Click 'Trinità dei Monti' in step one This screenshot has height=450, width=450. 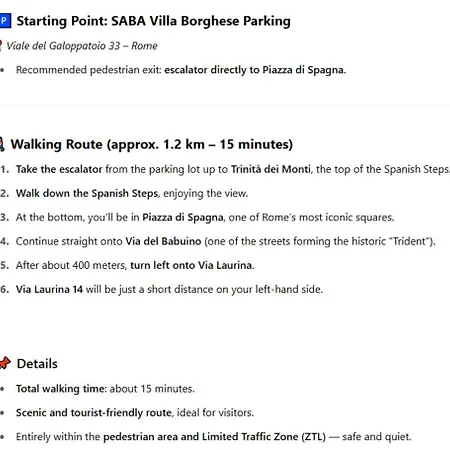click(x=271, y=169)
